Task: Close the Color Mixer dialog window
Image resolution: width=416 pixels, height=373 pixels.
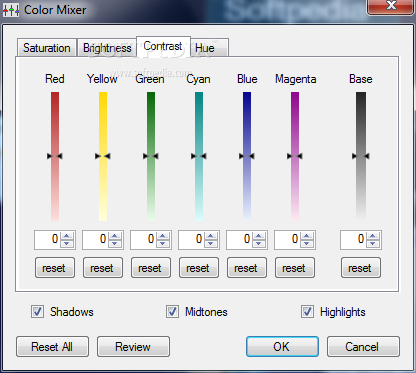Action: 391,6
